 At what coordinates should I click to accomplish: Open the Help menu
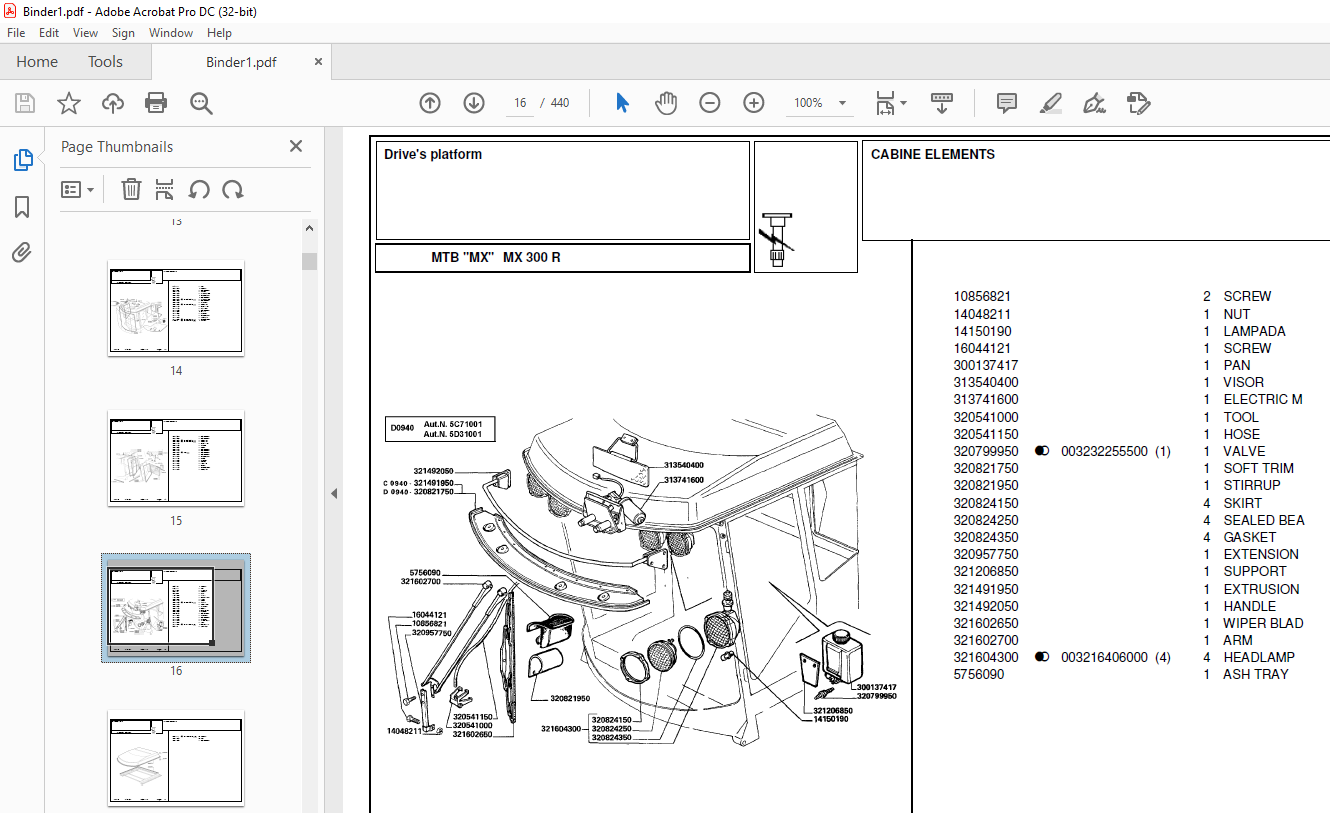[x=219, y=33]
